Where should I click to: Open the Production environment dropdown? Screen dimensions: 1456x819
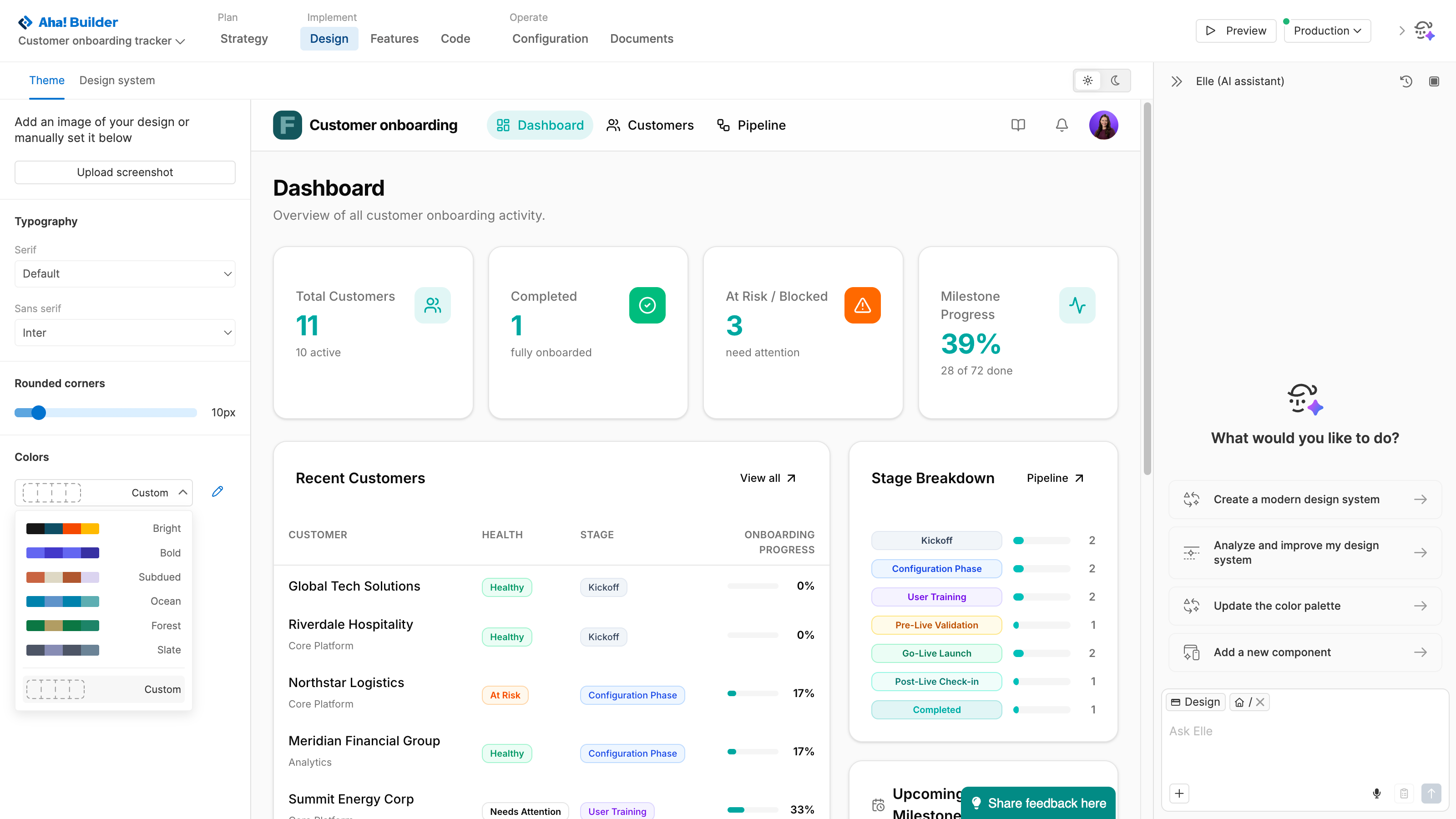(1327, 30)
